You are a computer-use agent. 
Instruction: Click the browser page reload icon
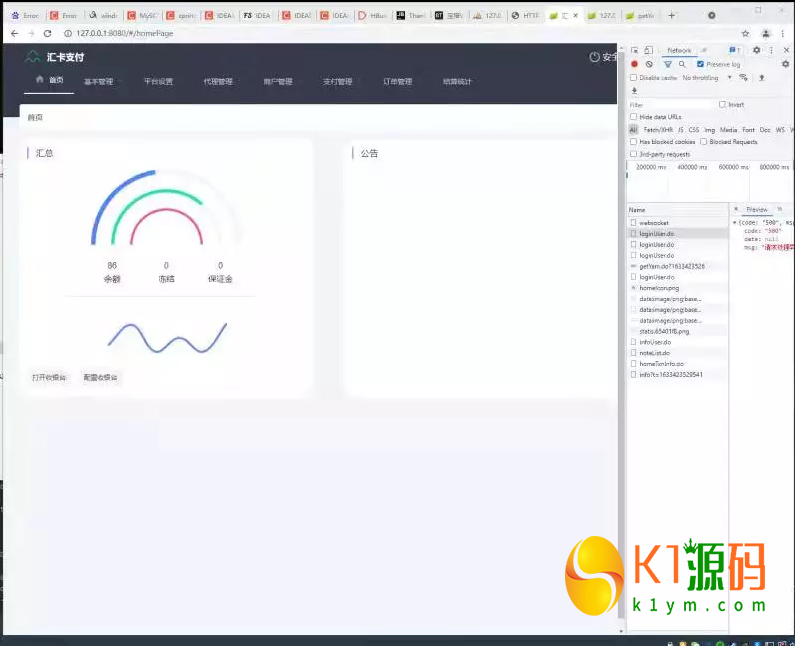(x=47, y=33)
